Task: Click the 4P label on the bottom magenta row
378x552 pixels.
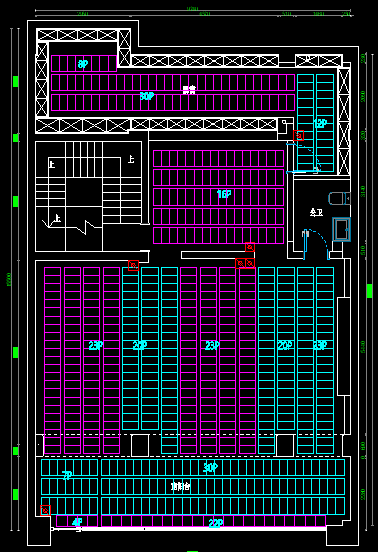Action: (77, 522)
